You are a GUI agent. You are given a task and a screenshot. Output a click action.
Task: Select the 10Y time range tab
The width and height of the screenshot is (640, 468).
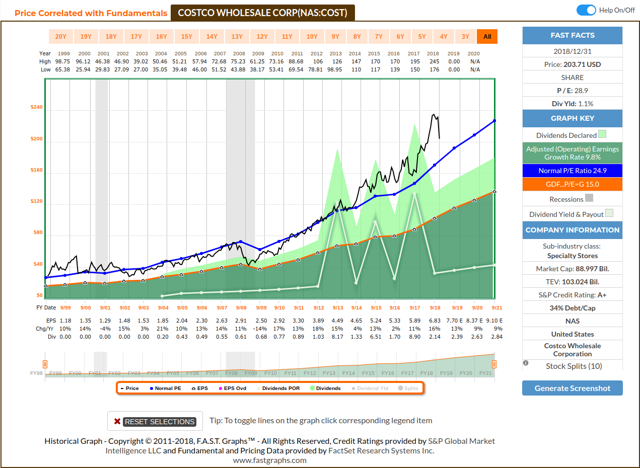[x=312, y=36]
